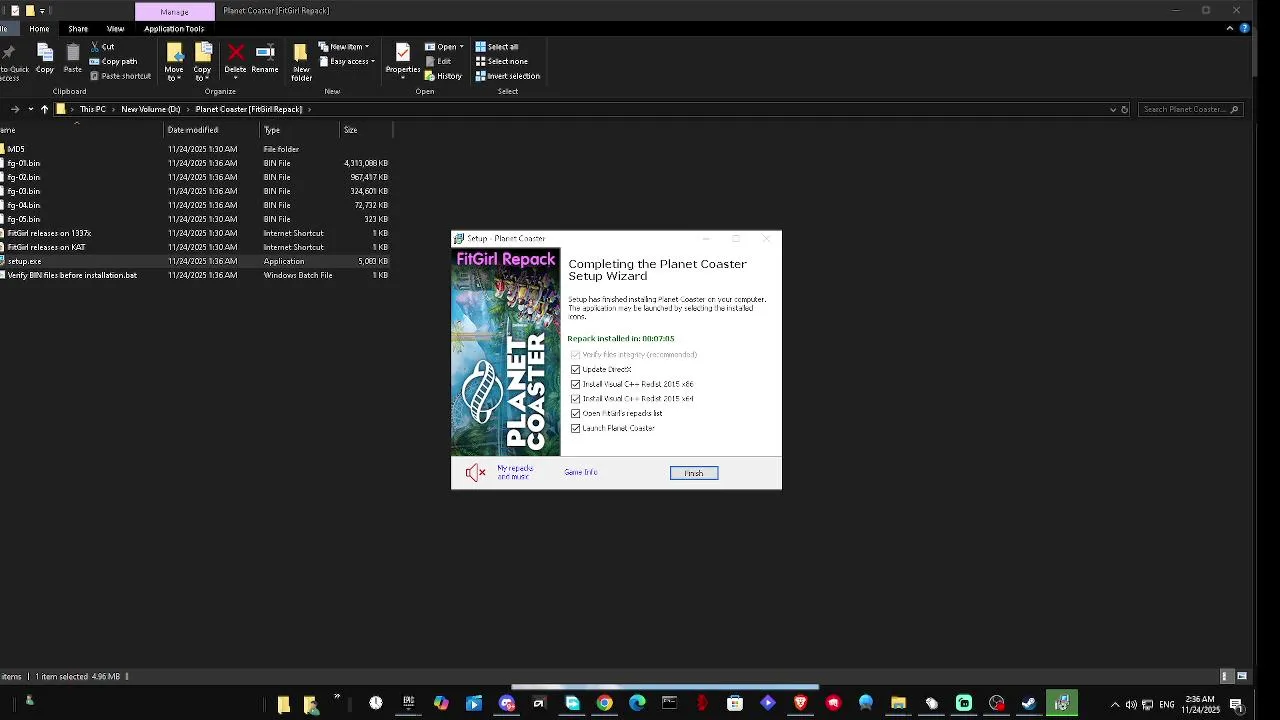Switch to the Home ribbon tab
This screenshot has height=720, width=1280.
click(x=39, y=28)
